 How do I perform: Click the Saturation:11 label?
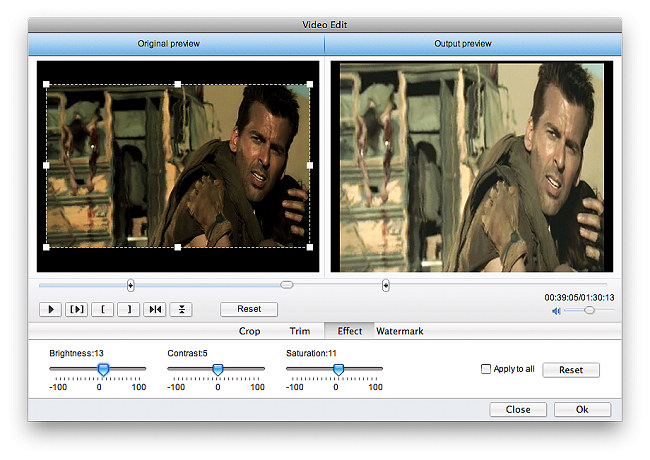click(x=311, y=353)
